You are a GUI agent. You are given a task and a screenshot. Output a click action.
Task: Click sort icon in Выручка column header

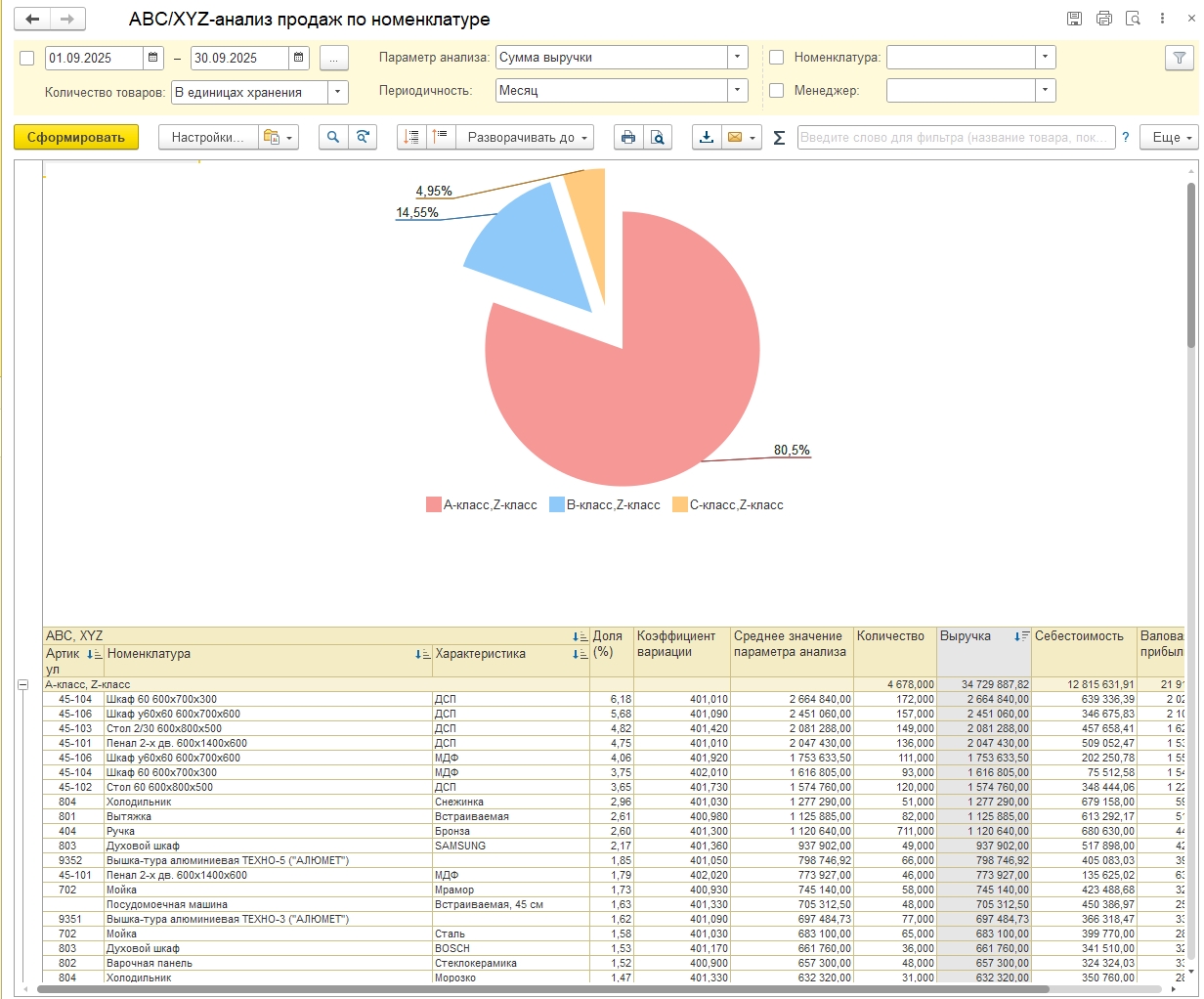pyautogui.click(x=1021, y=636)
